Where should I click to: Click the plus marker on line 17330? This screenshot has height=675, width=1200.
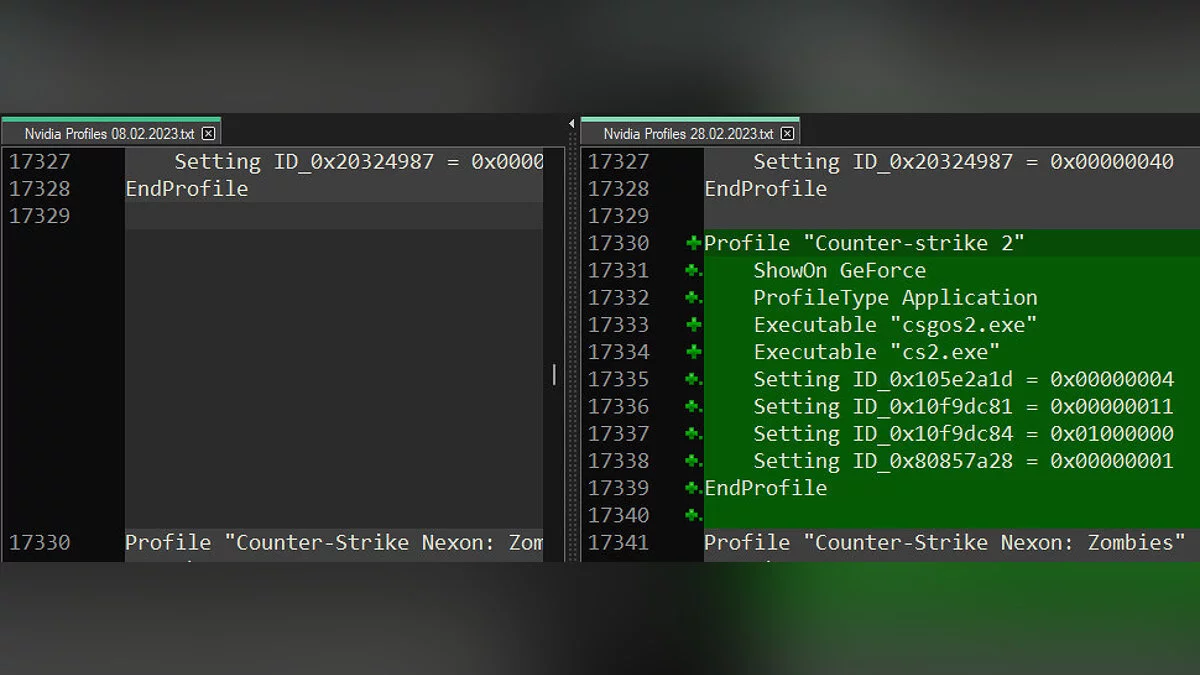pyautogui.click(x=693, y=243)
